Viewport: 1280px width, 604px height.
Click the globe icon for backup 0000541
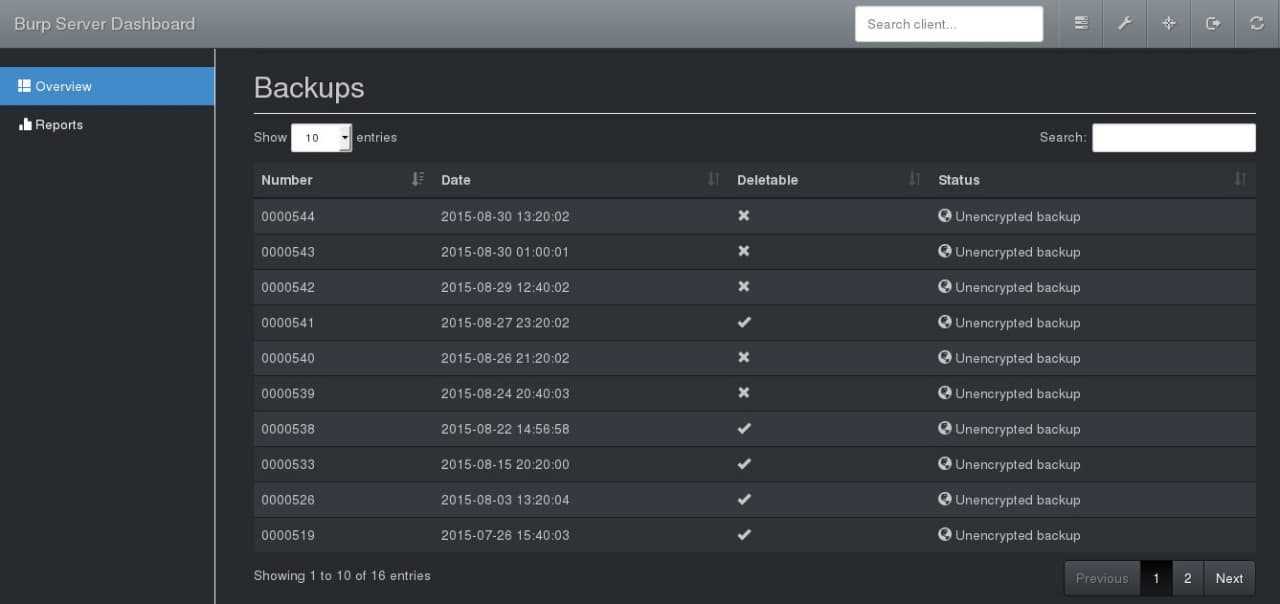click(945, 322)
